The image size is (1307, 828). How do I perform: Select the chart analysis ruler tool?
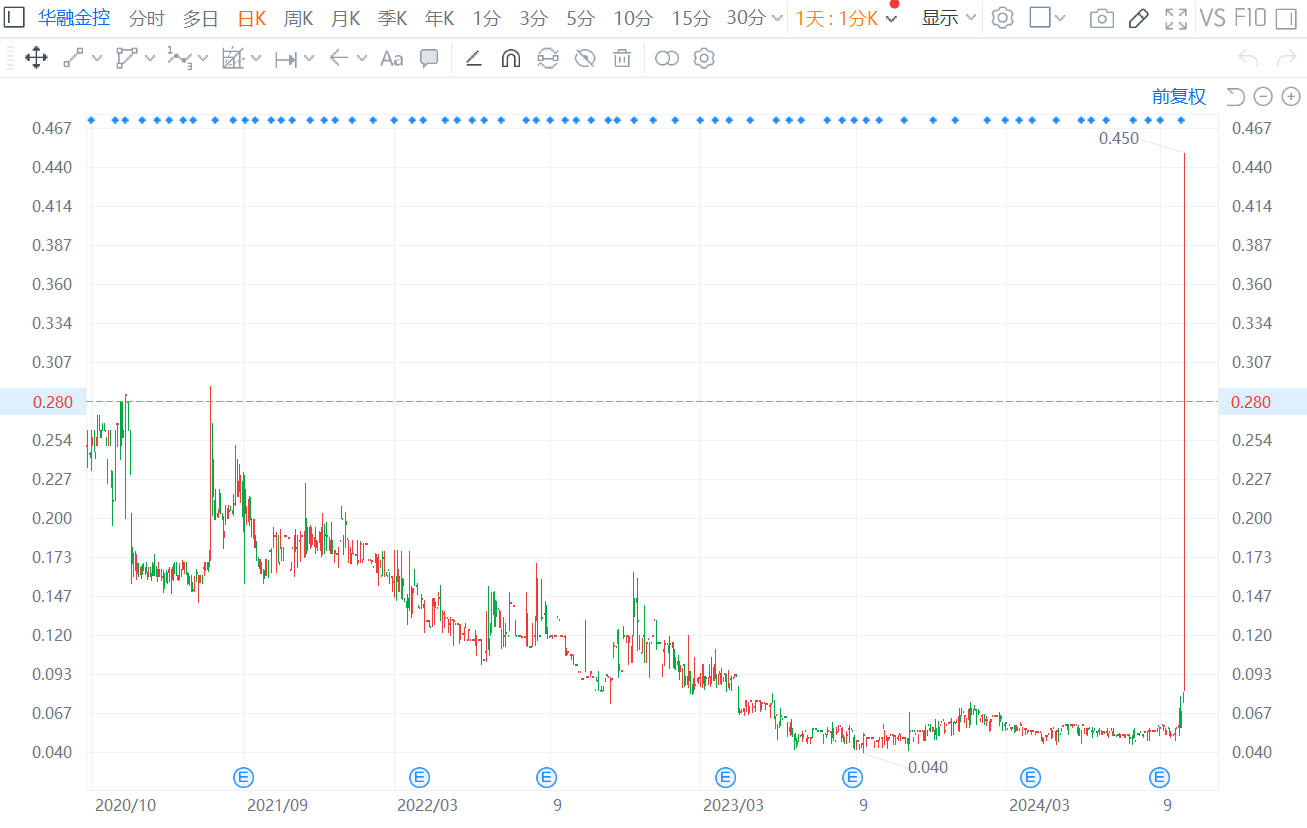232,58
